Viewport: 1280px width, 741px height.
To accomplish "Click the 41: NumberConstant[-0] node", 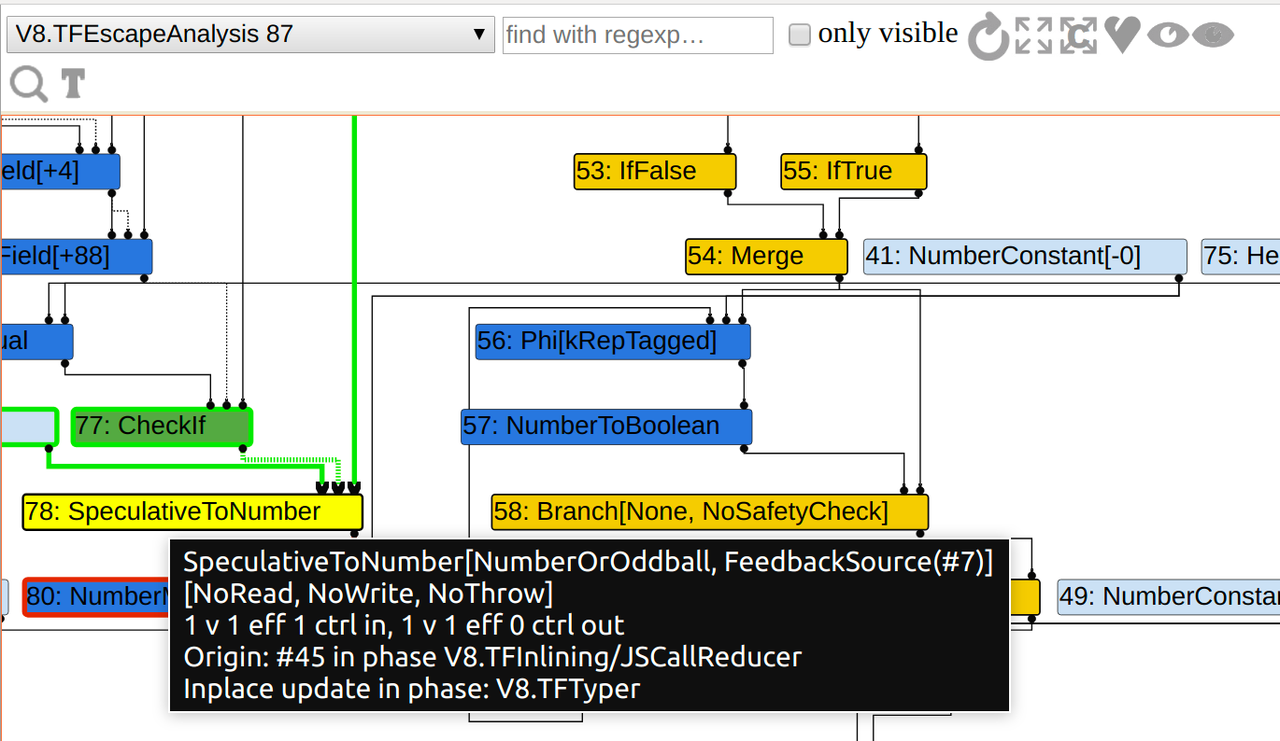I will [1024, 256].
